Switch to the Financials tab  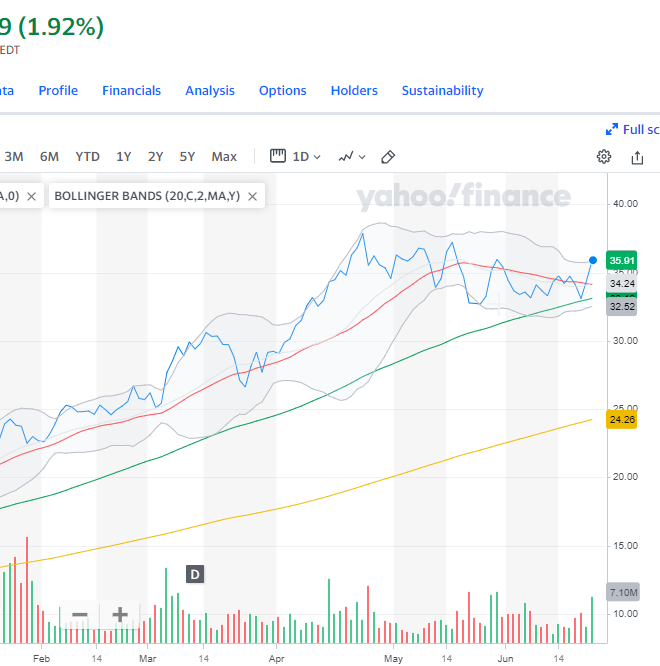131,90
